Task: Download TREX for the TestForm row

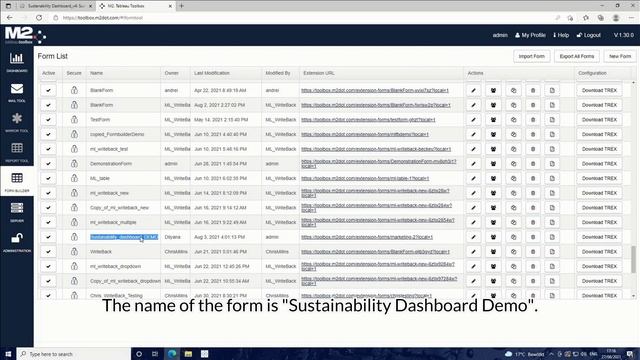Action: pyautogui.click(x=599, y=120)
